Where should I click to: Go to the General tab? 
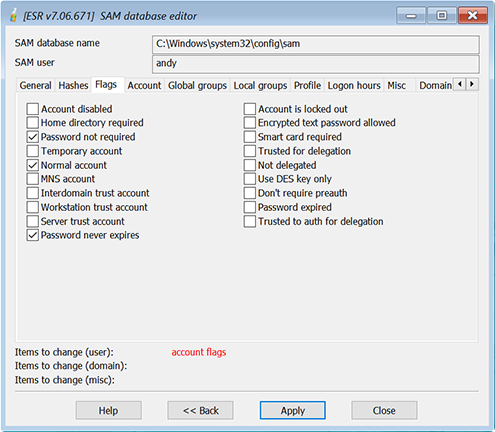pyautogui.click(x=36, y=86)
